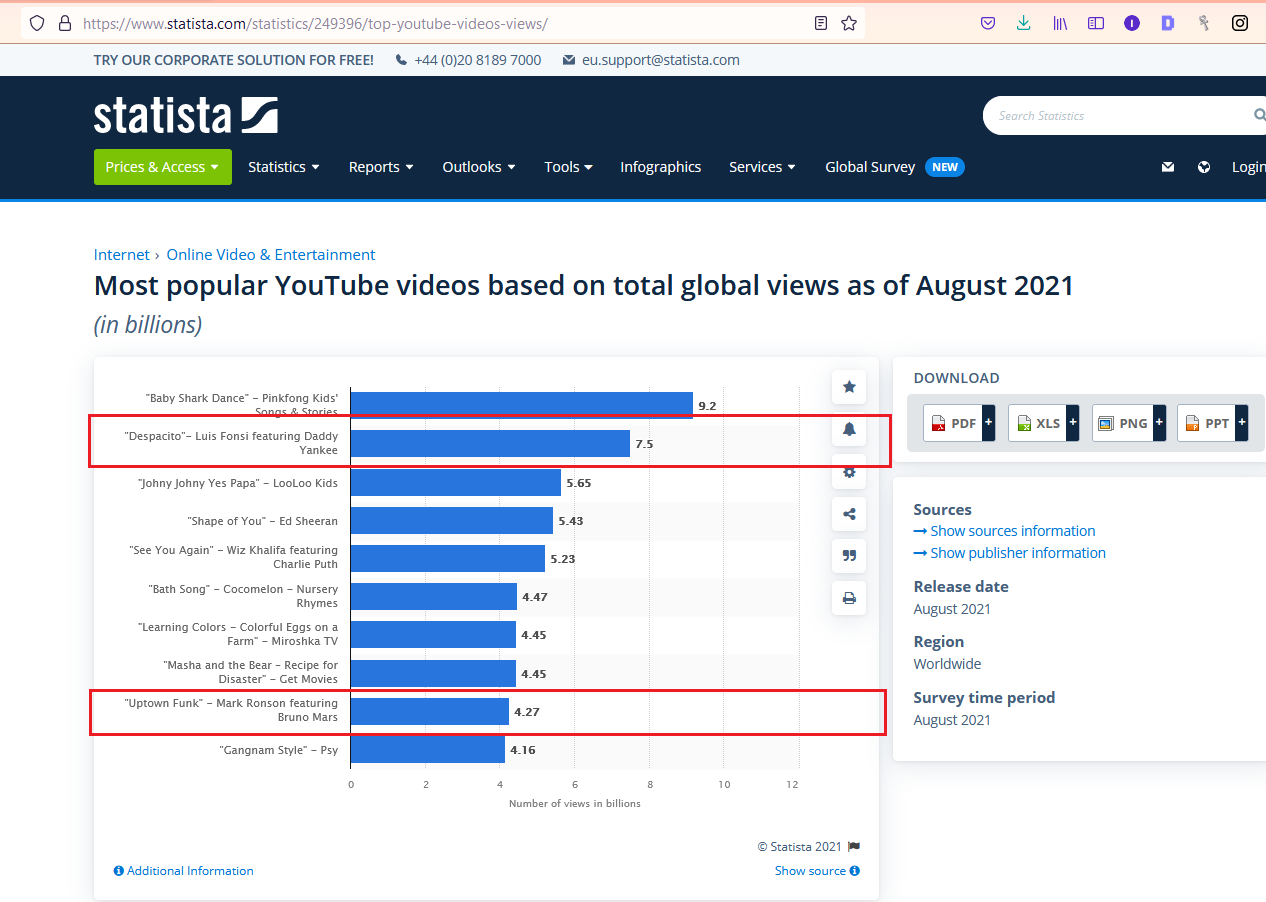Click the search magnifier icon
Viewport: 1266px width, 902px height.
pos(1259,115)
